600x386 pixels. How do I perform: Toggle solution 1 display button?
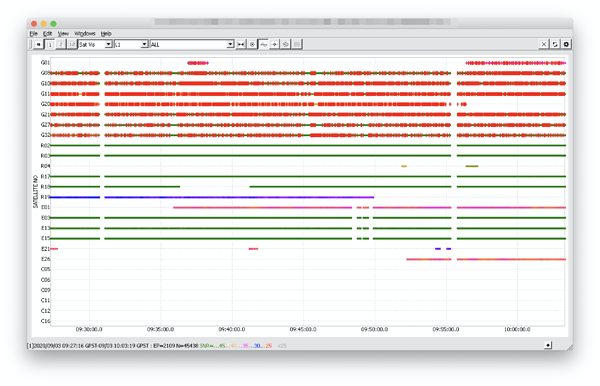(x=50, y=44)
